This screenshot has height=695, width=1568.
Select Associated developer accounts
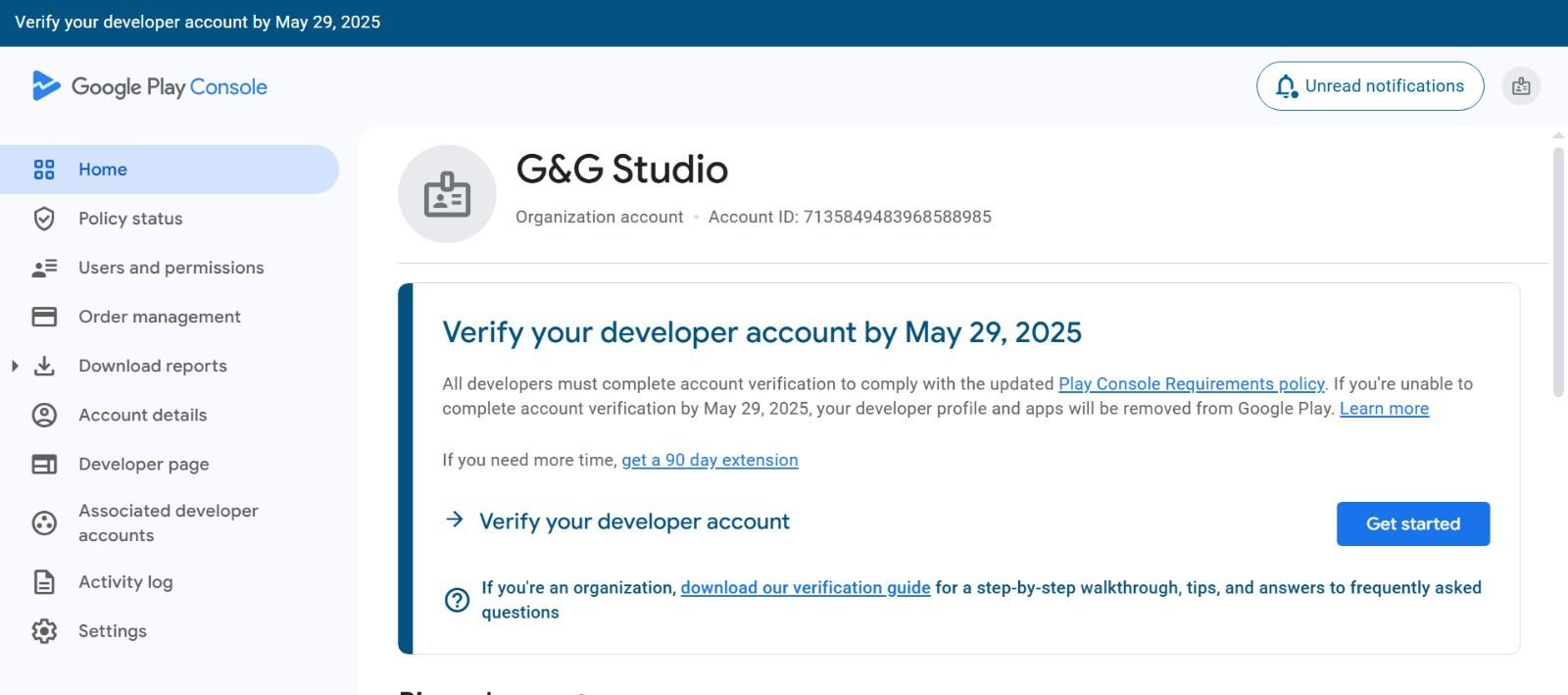click(170, 523)
